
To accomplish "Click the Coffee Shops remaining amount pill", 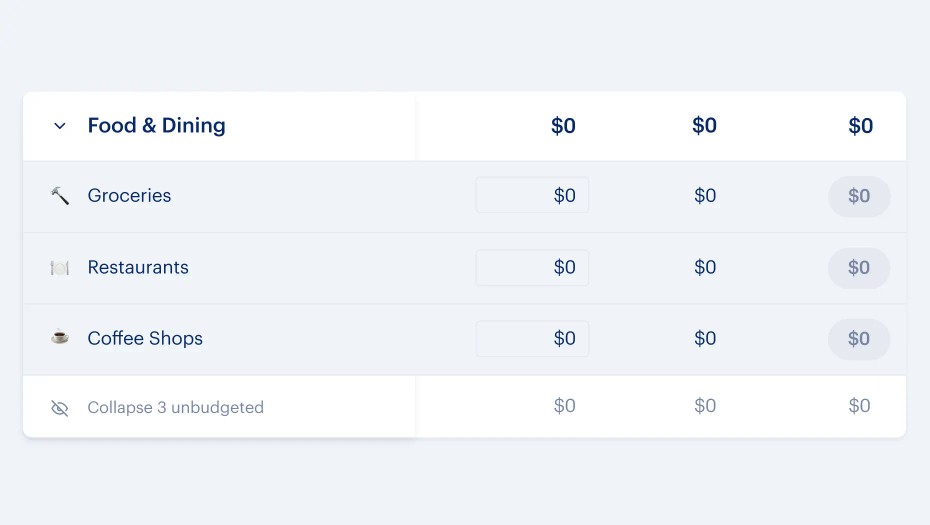I will click(x=859, y=339).
